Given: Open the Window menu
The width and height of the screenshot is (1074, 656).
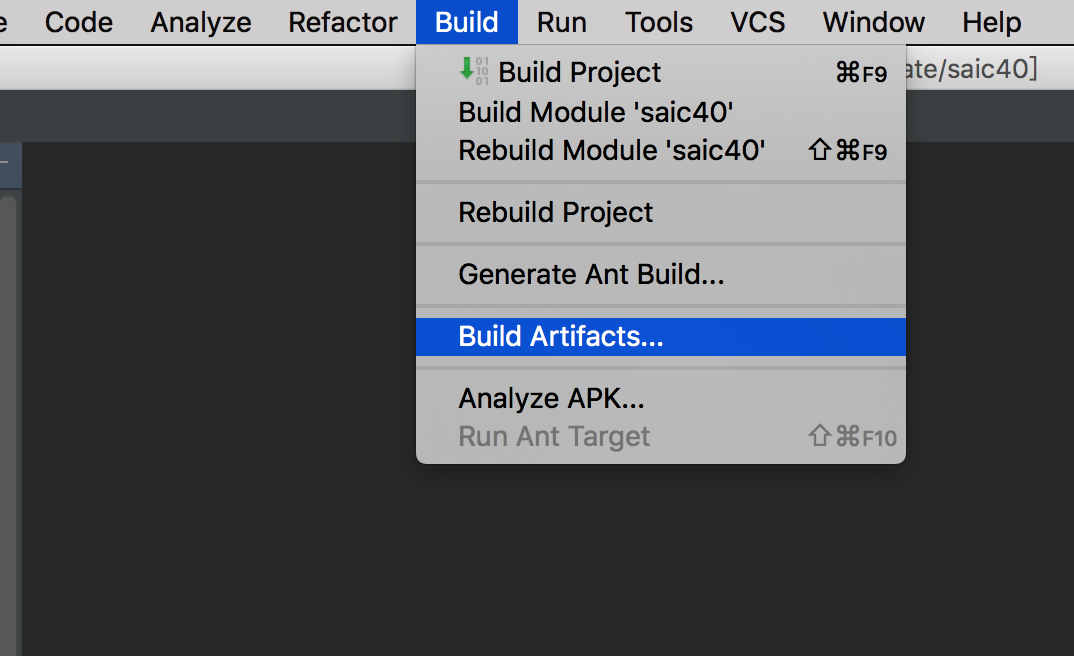Looking at the screenshot, I should pyautogui.click(x=874, y=22).
